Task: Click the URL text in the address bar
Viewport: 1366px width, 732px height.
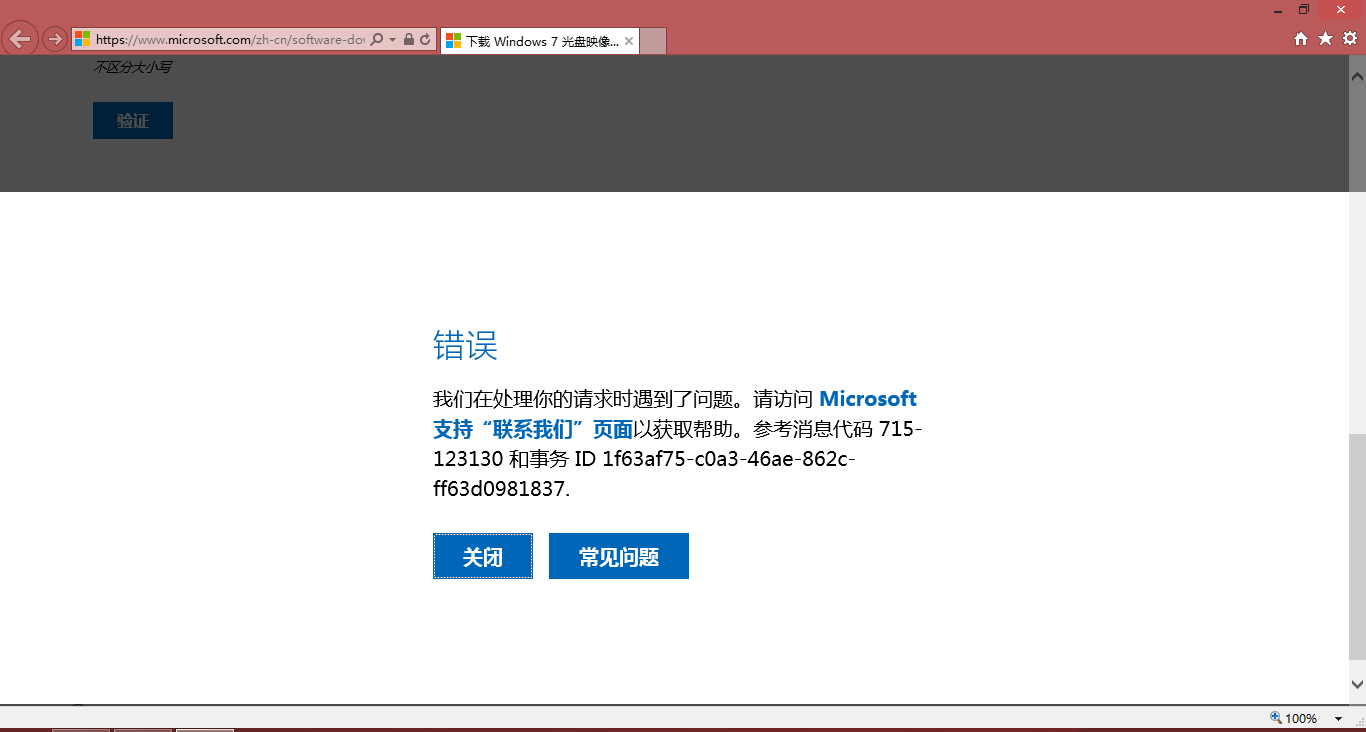Action: tap(230, 40)
